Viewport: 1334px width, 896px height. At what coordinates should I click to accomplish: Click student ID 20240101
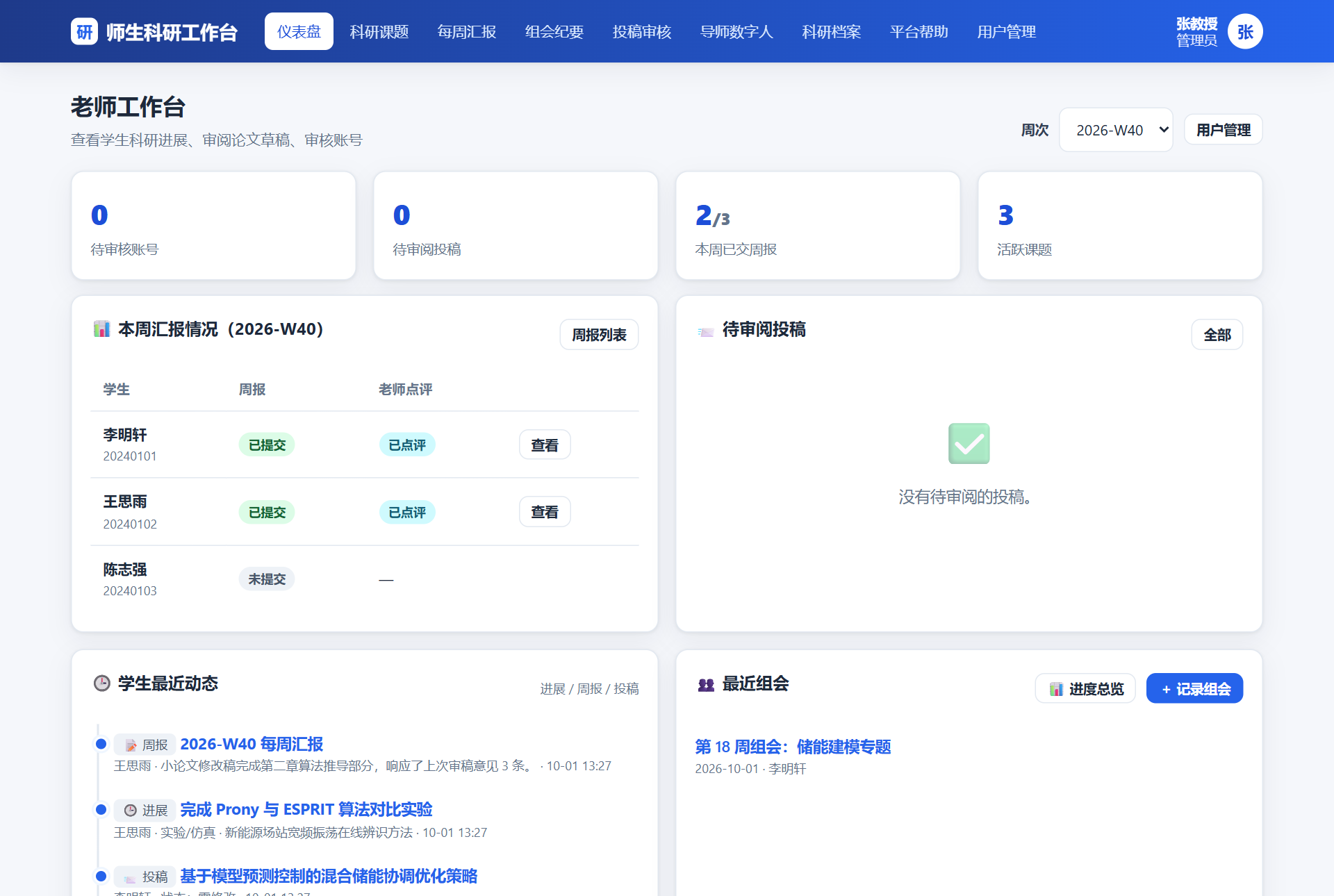tap(130, 456)
